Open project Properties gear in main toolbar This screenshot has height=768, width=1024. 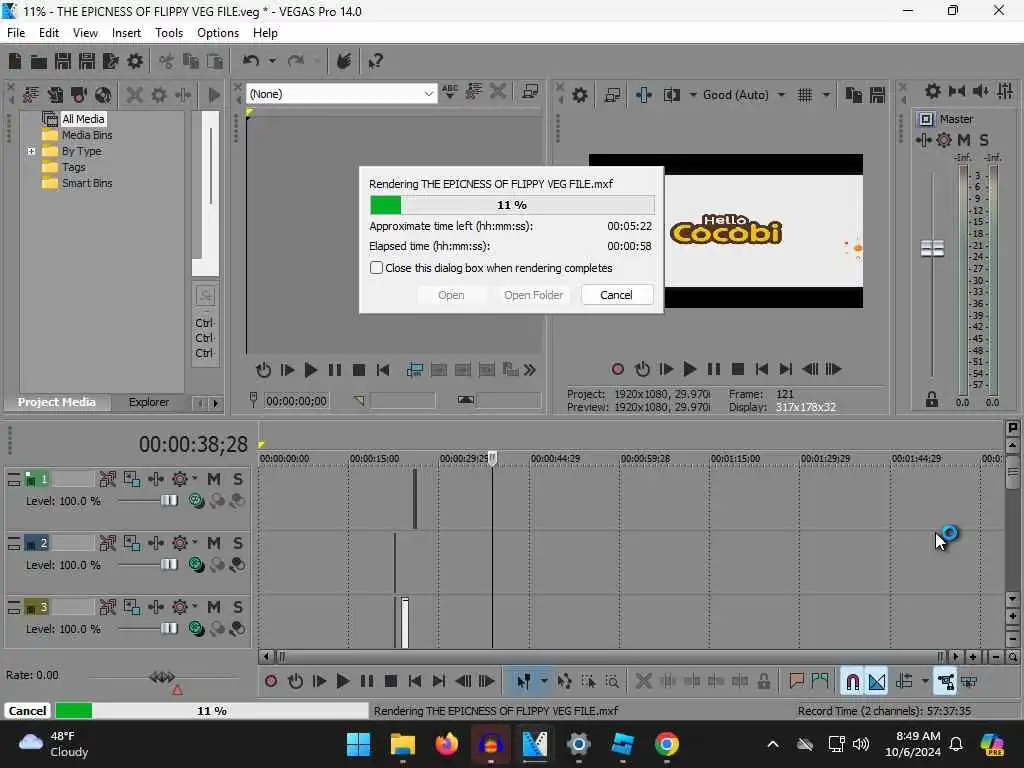click(x=135, y=61)
